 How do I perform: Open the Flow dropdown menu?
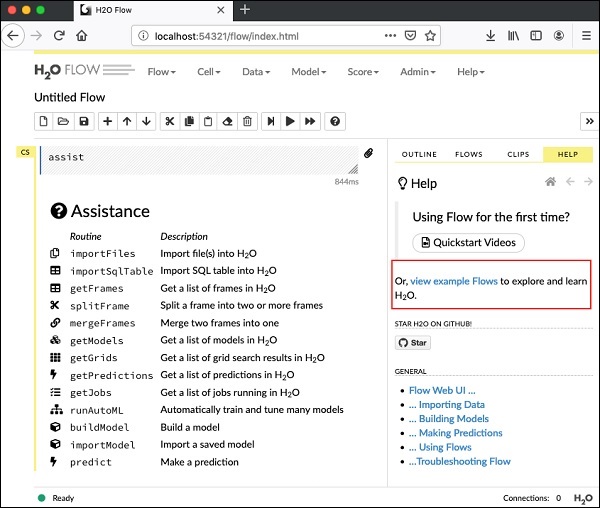[161, 72]
